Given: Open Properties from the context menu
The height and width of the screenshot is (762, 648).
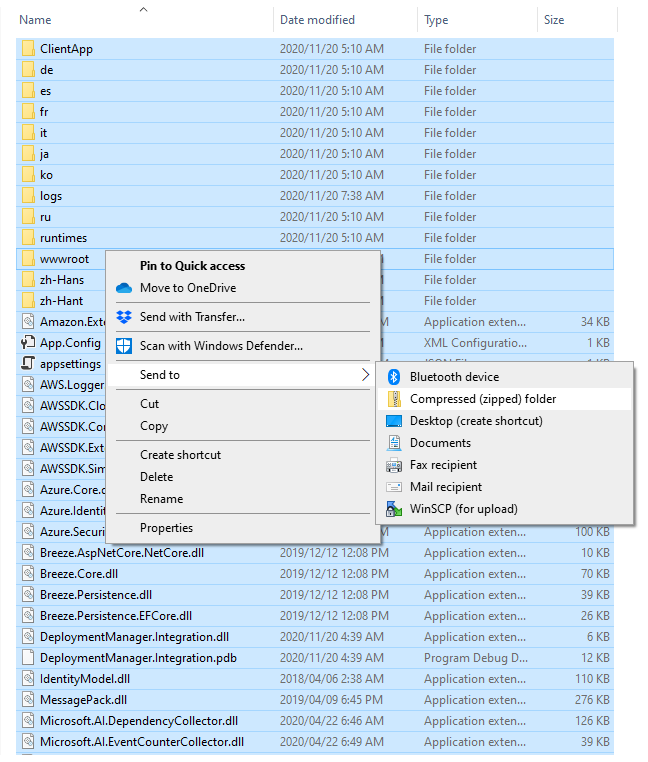Looking at the screenshot, I should point(166,528).
